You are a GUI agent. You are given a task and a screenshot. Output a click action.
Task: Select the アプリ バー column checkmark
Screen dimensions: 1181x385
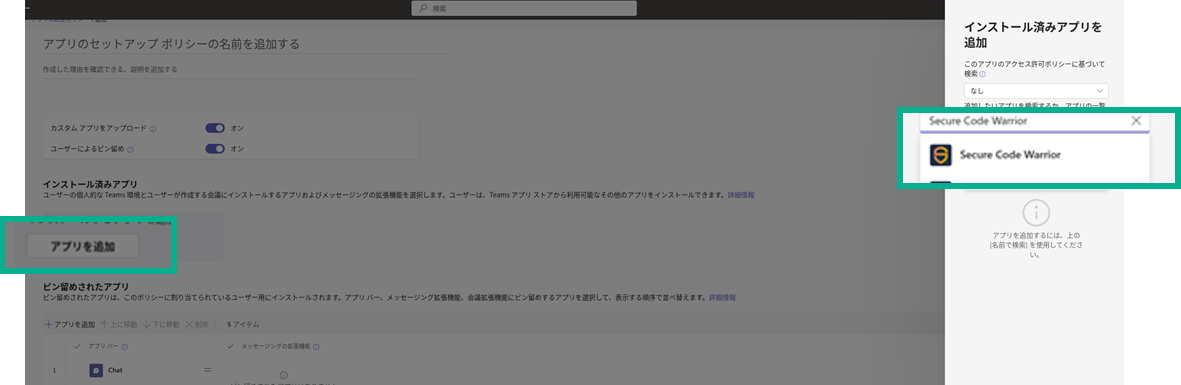point(78,347)
